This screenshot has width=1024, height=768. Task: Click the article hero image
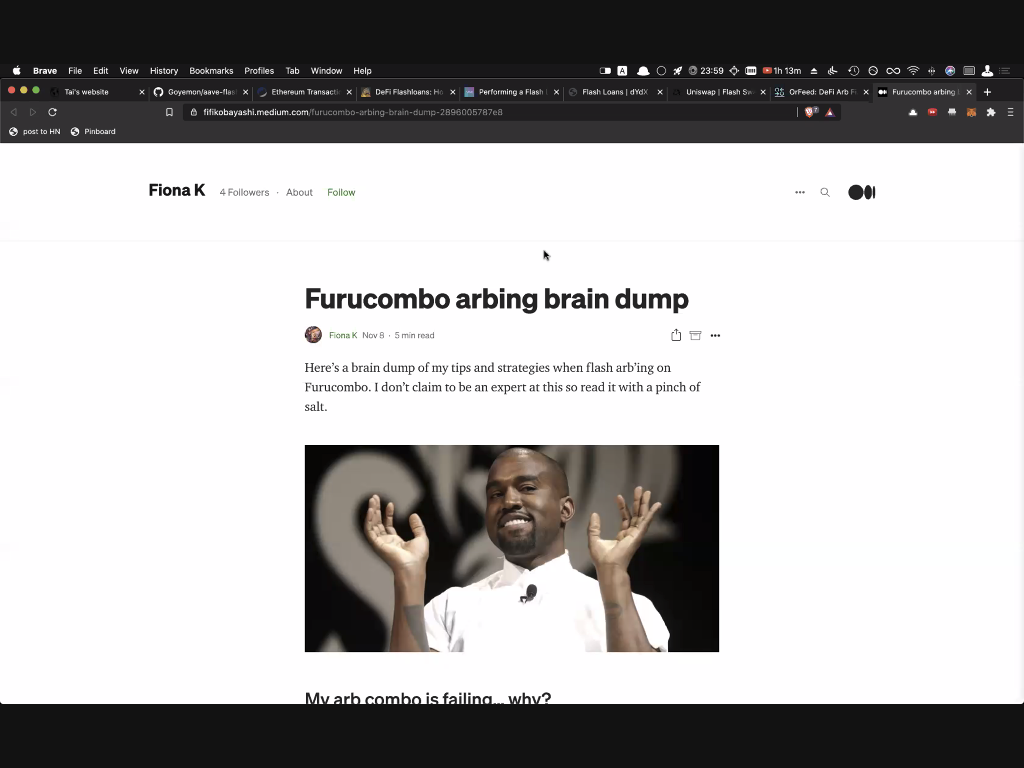[x=511, y=549]
